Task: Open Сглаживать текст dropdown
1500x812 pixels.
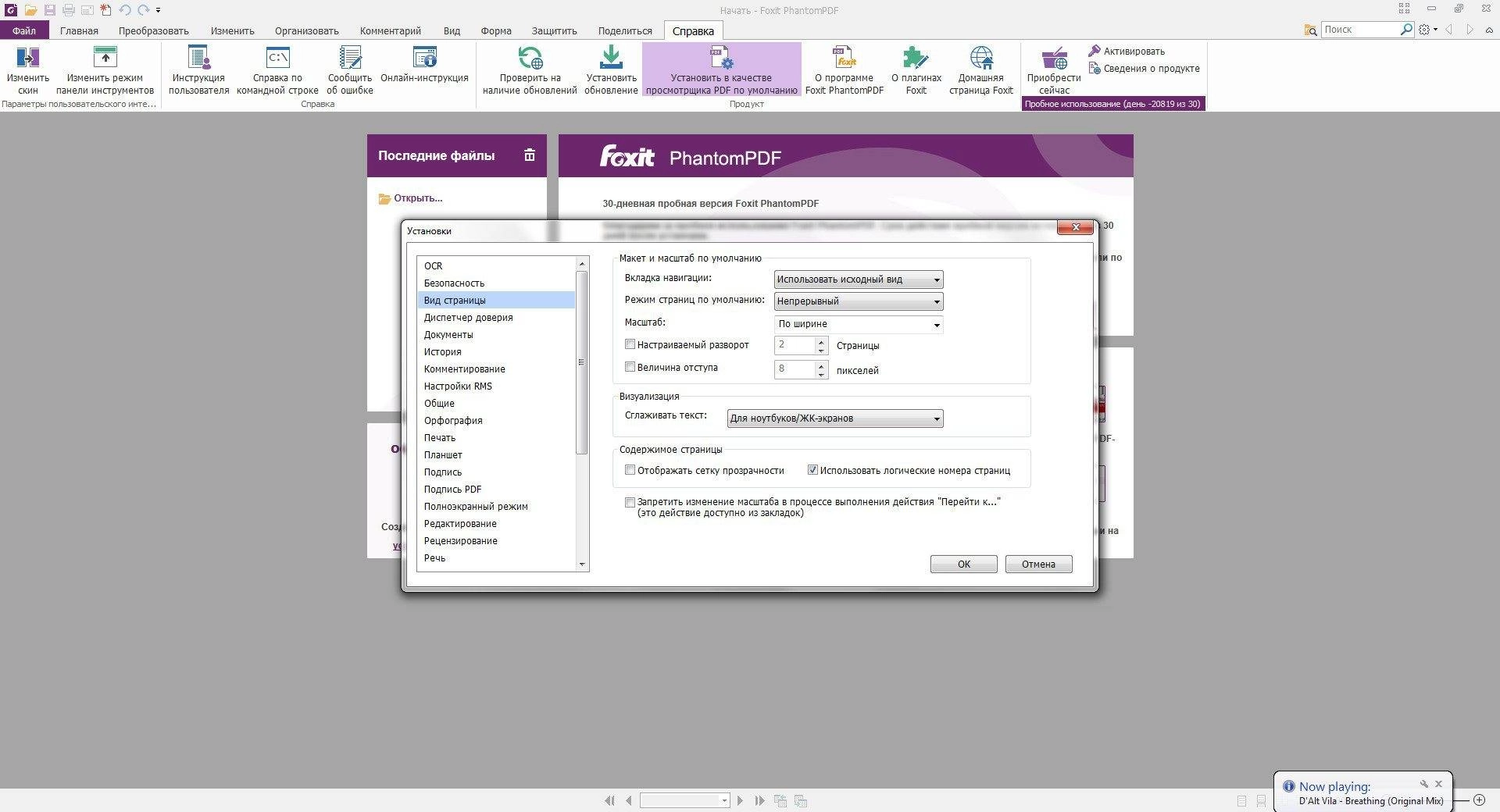Action: coord(835,418)
